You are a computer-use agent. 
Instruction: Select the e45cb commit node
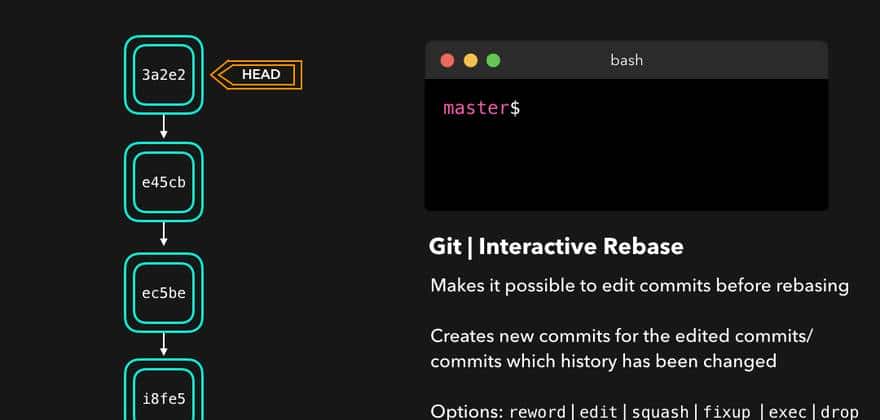tap(164, 182)
